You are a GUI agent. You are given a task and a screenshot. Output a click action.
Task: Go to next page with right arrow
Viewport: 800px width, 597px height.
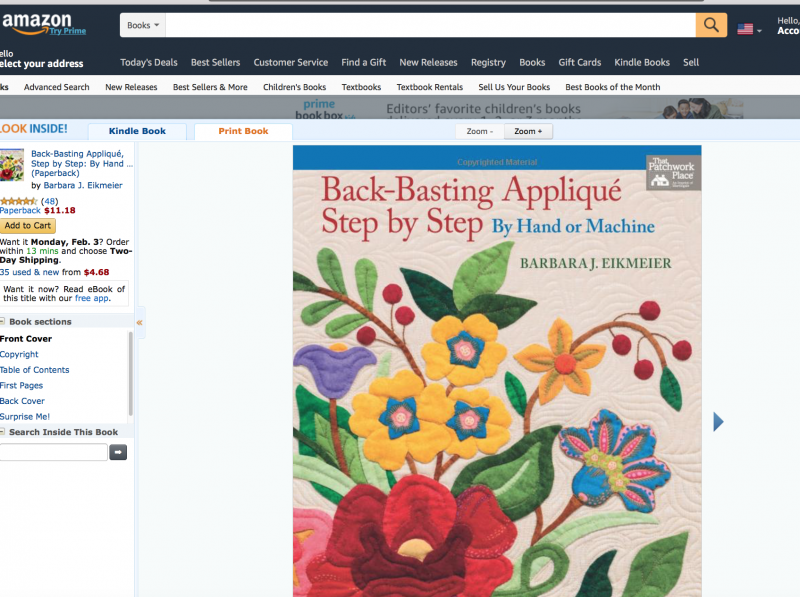[718, 422]
